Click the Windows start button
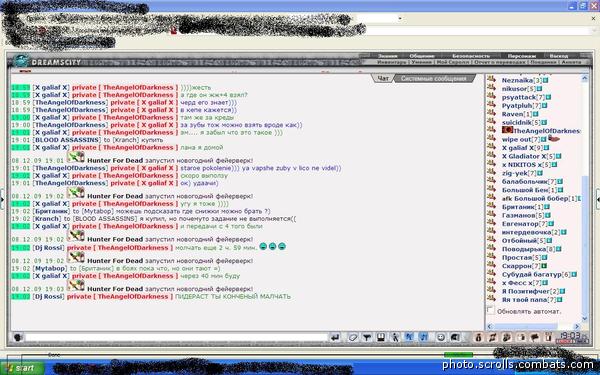Image resolution: width=600 pixels, height=375 pixels. pos(22,368)
